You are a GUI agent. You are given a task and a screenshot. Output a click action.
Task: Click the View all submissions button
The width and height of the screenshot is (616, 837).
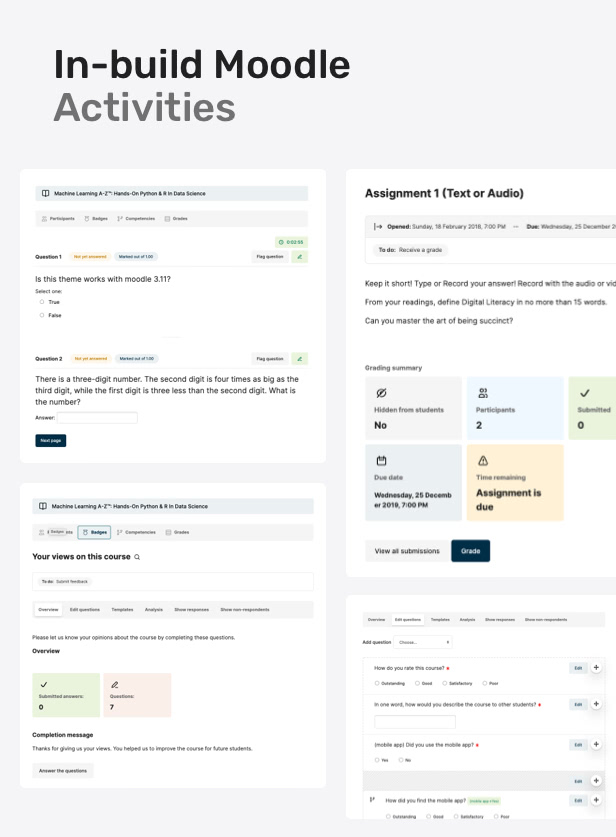pyautogui.click(x=407, y=551)
